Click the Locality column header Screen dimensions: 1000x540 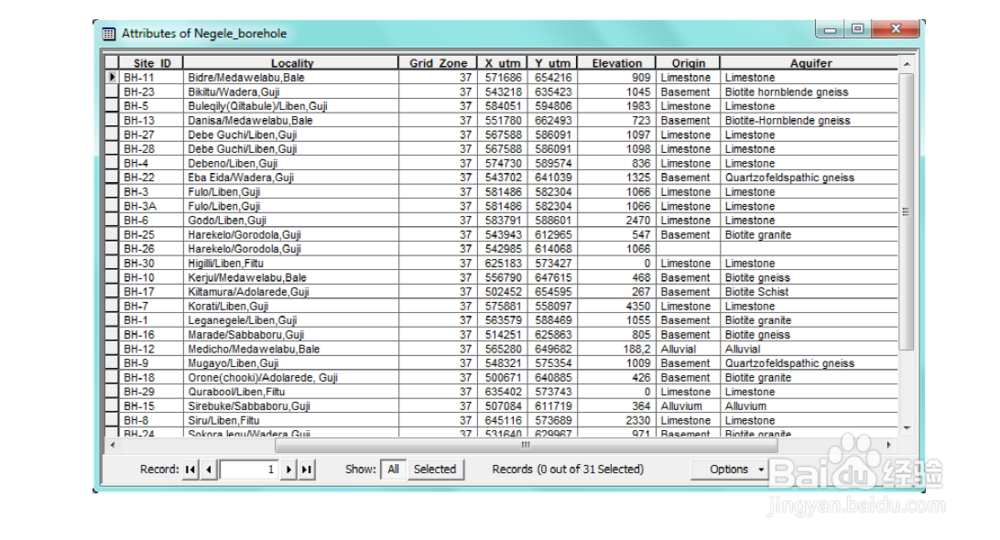(291, 63)
